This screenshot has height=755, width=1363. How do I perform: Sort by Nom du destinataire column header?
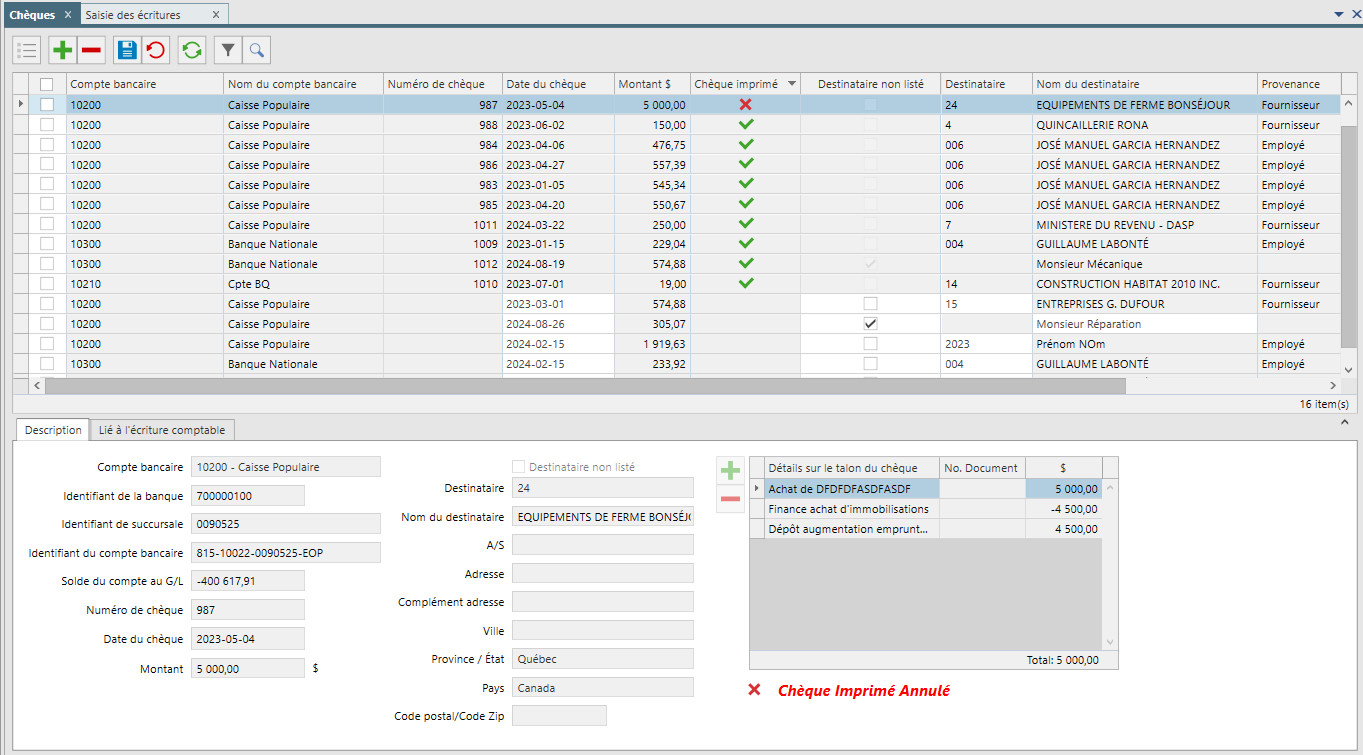click(1144, 84)
